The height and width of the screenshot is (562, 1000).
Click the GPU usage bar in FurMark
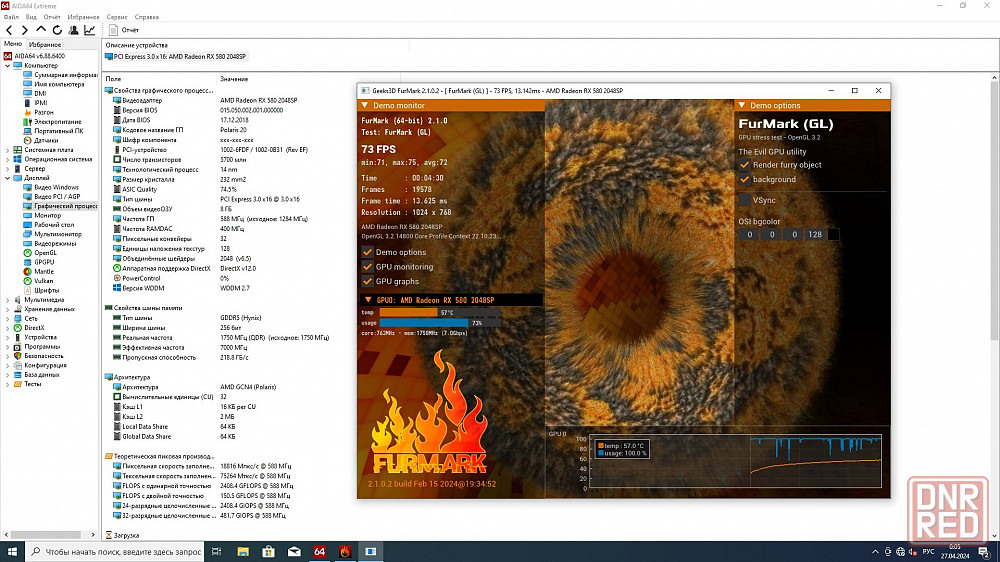440,323
